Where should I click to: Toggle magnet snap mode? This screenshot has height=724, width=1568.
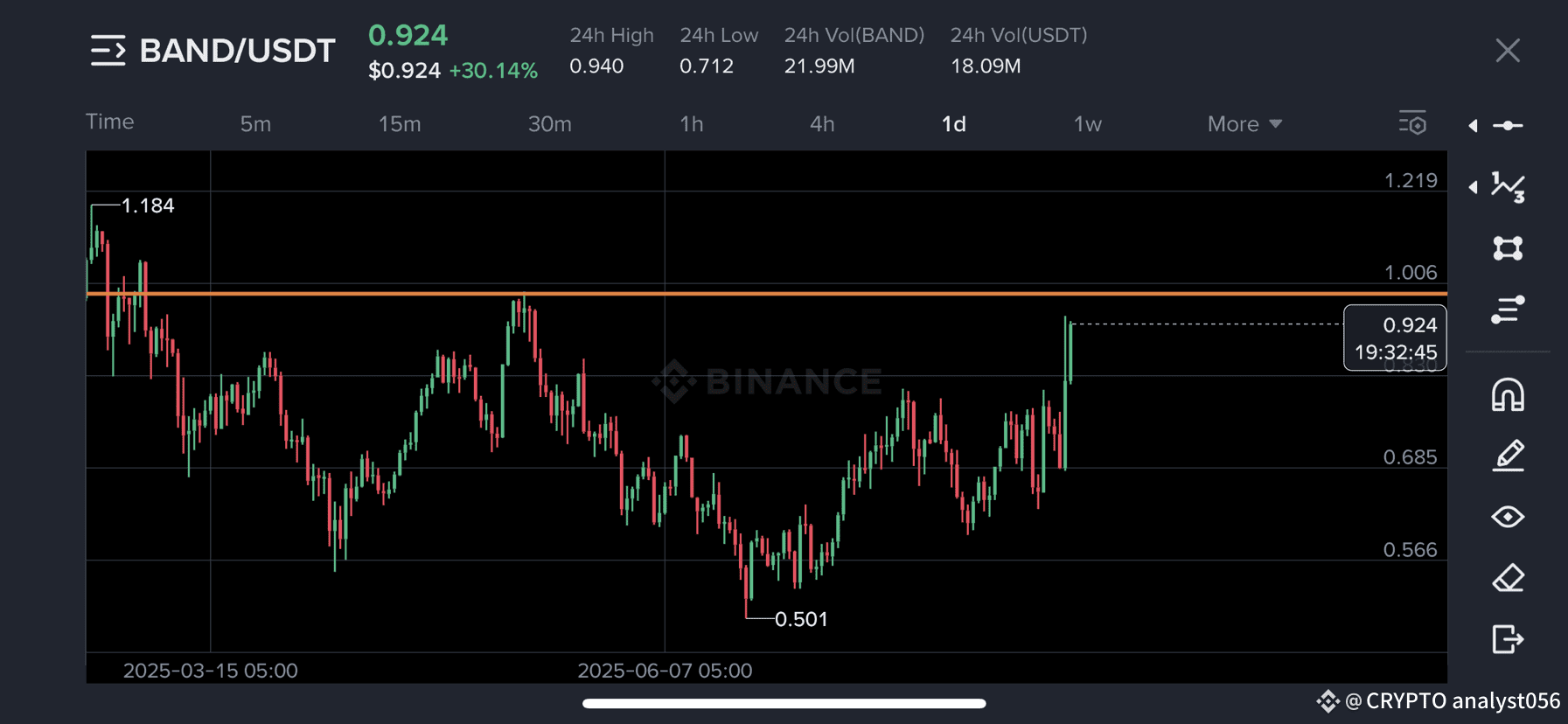[x=1509, y=394]
